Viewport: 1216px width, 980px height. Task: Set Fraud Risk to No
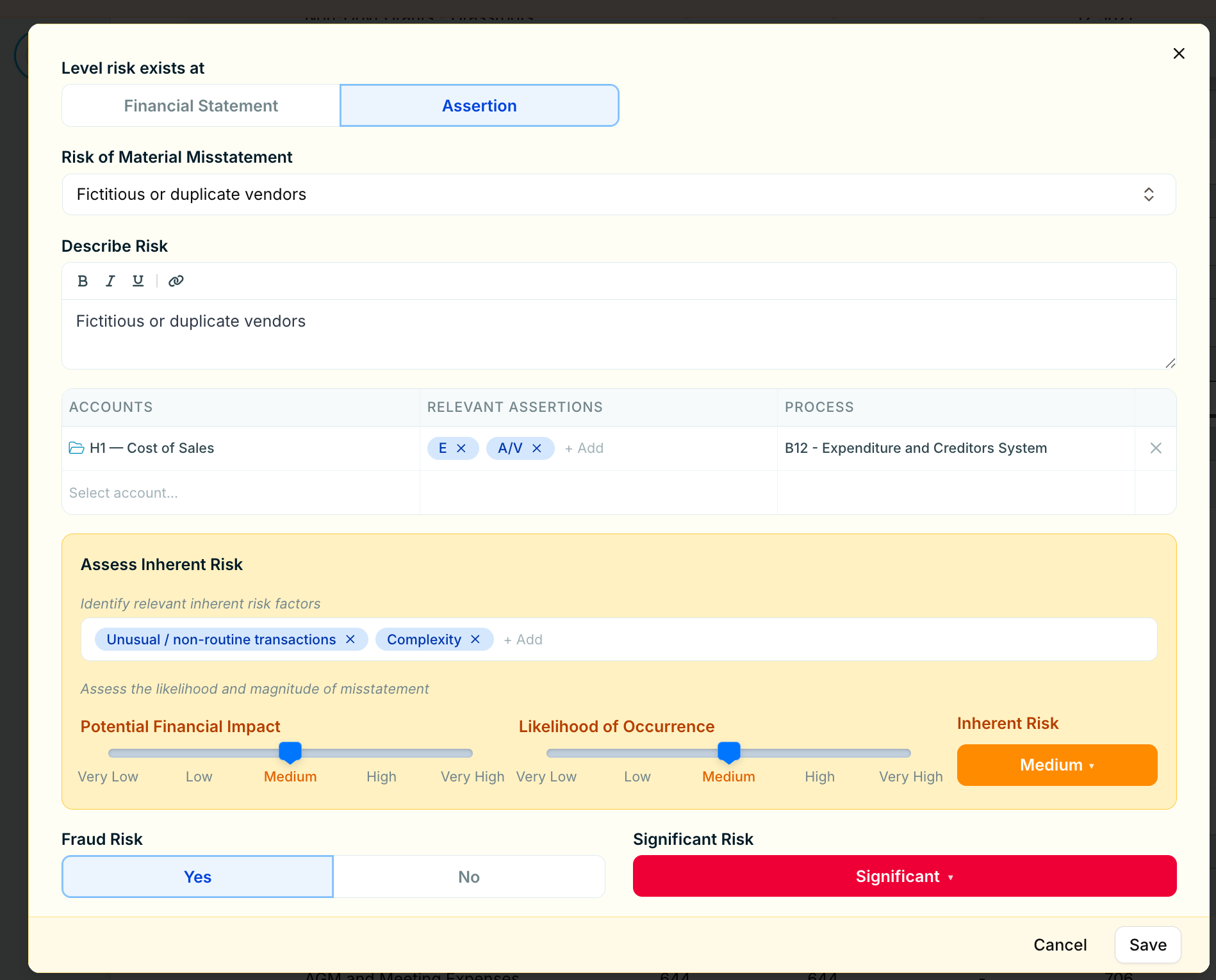[469, 877]
